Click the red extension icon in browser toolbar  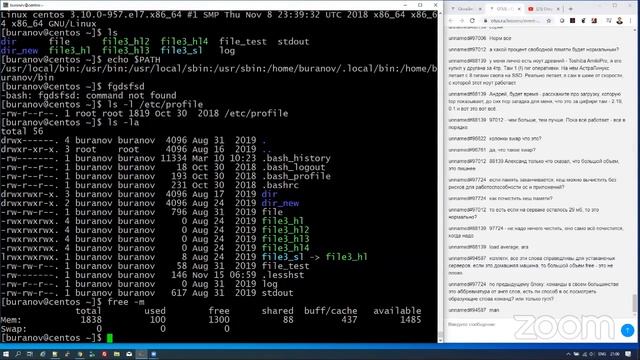[x=594, y=20]
